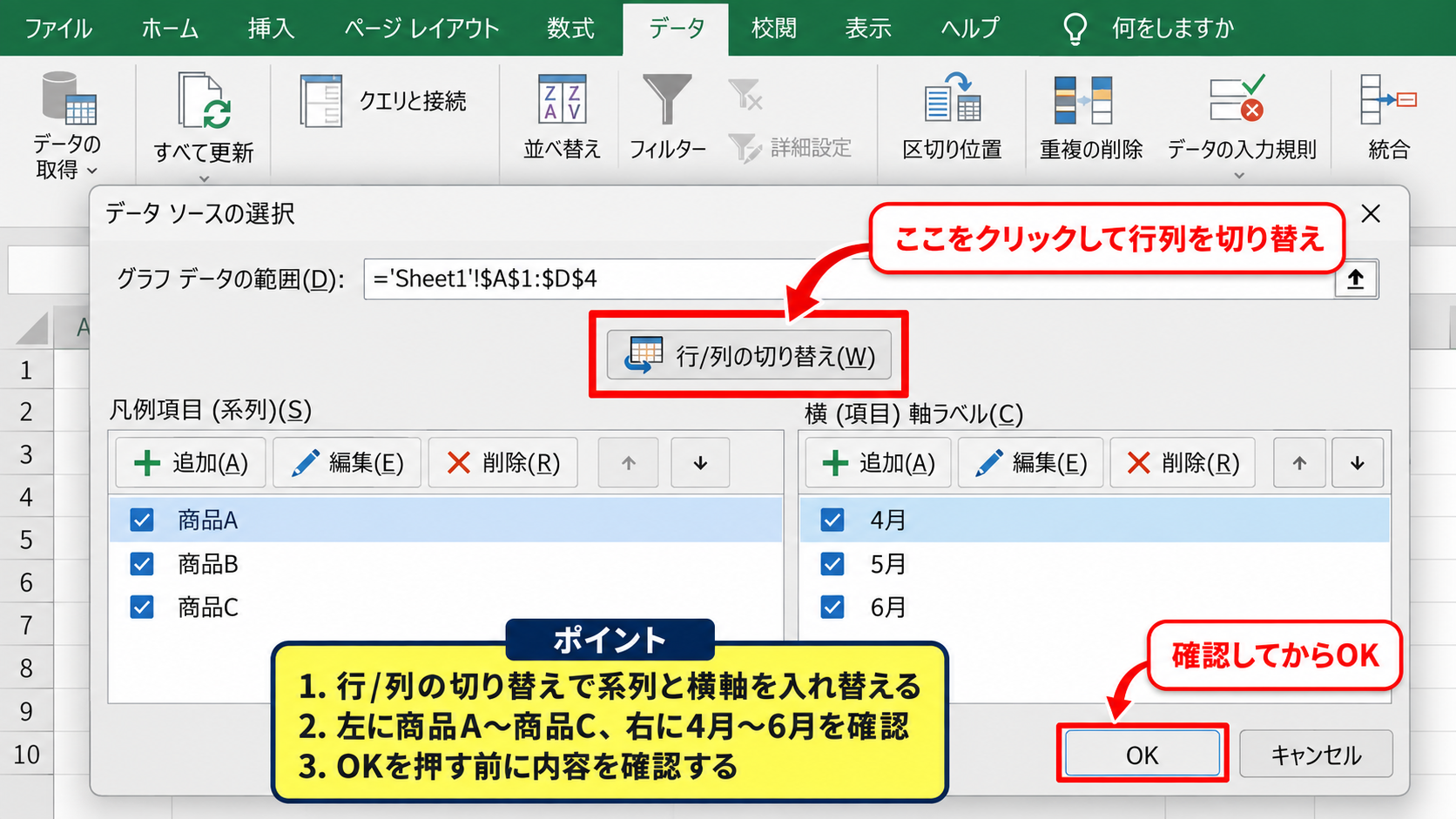Screen dimensions: 1456x819
Task: Expand the データの取得 dropdown arrow
Action: (92, 171)
